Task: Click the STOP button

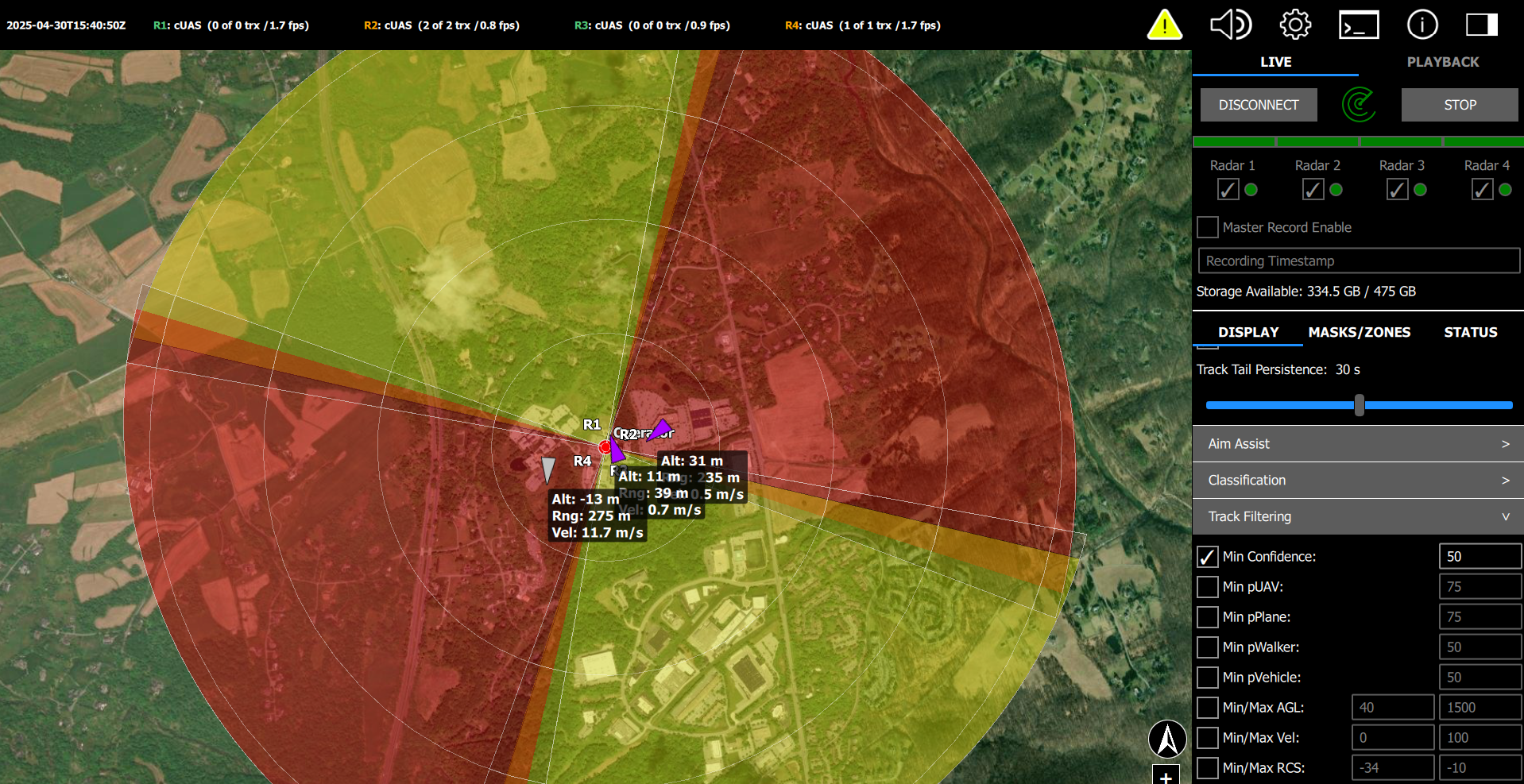Action: tap(1460, 105)
